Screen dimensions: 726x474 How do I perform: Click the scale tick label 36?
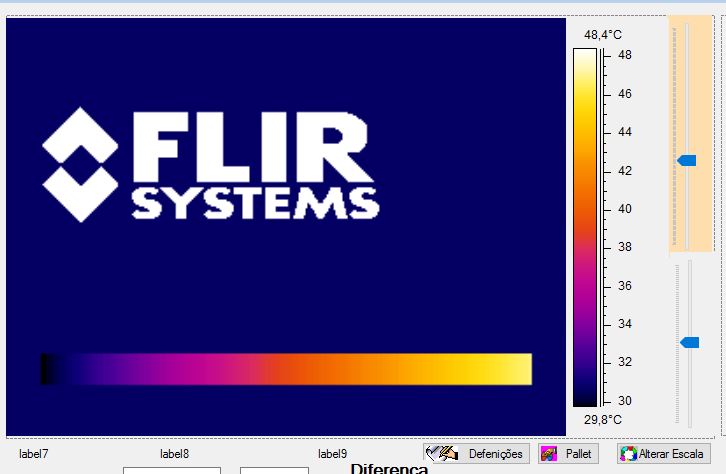[625, 286]
